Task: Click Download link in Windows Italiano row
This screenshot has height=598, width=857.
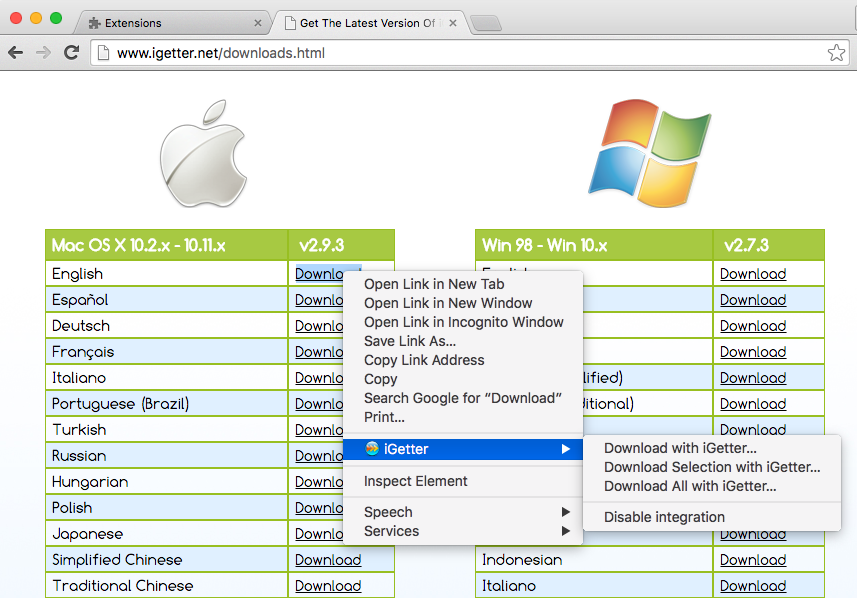Action: click(x=753, y=586)
